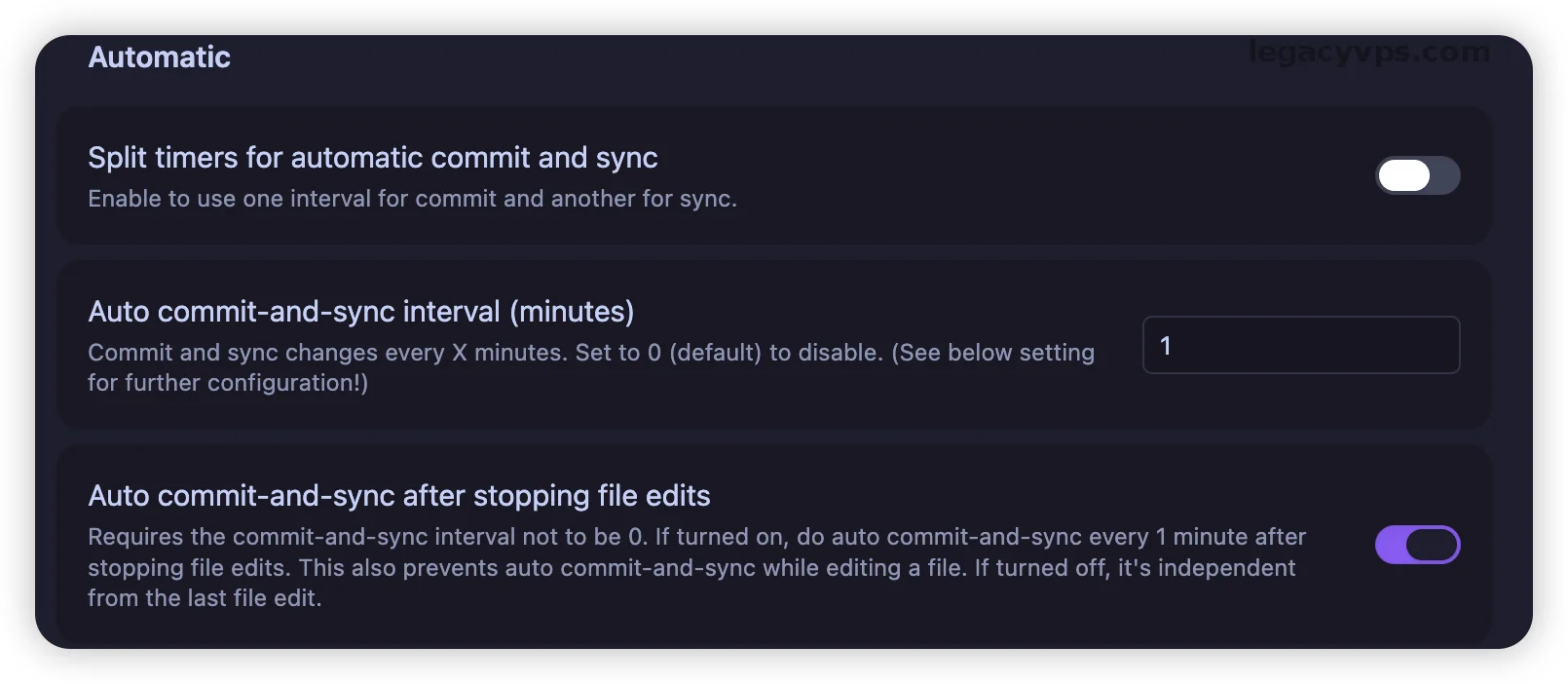
Task: Click 'Enable to use one interval' description text
Action: pyautogui.click(x=411, y=199)
